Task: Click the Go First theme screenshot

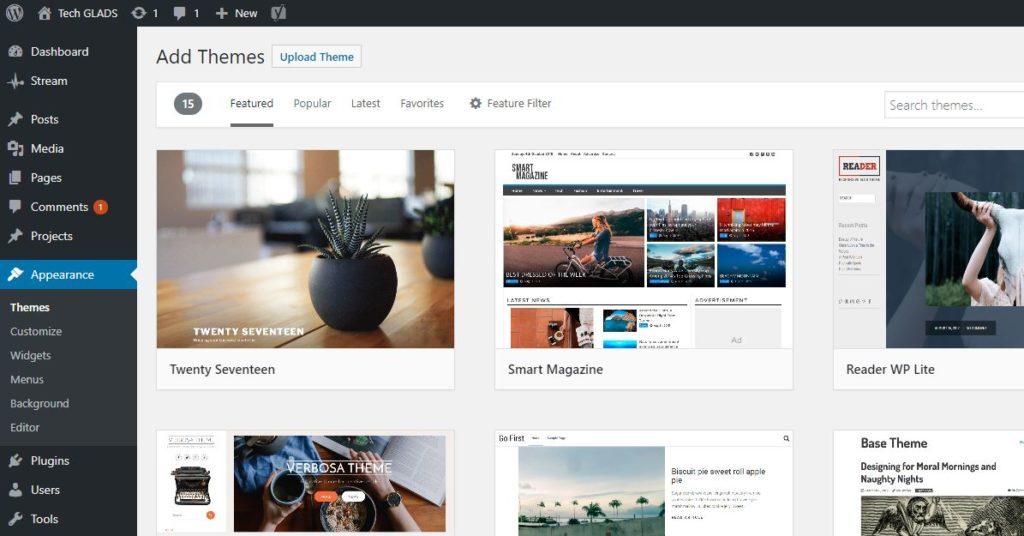Action: click(644, 483)
